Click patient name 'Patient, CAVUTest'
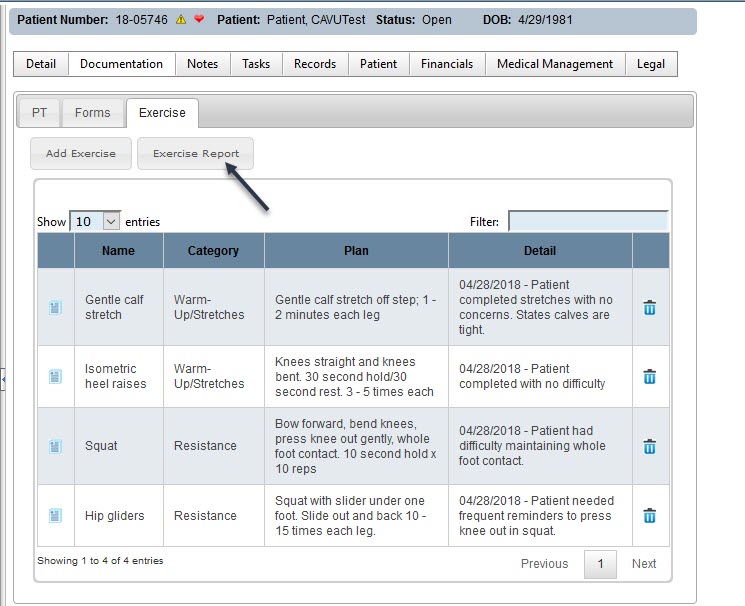This screenshot has width=745, height=606. click(x=316, y=19)
